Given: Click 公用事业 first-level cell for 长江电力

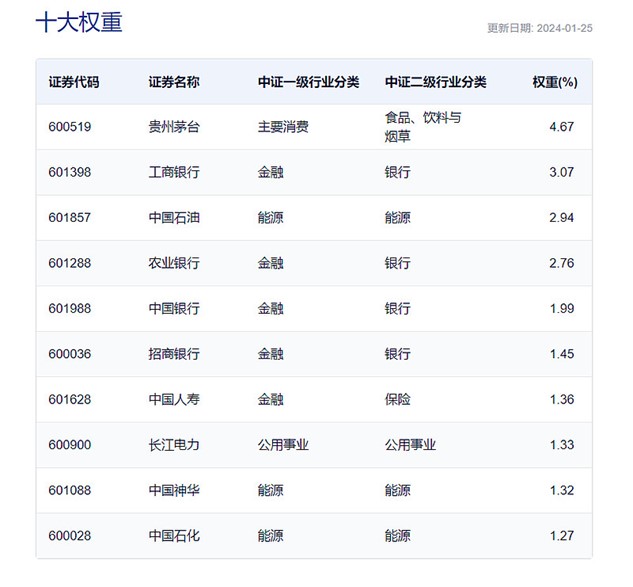Looking at the screenshot, I should (x=283, y=445).
